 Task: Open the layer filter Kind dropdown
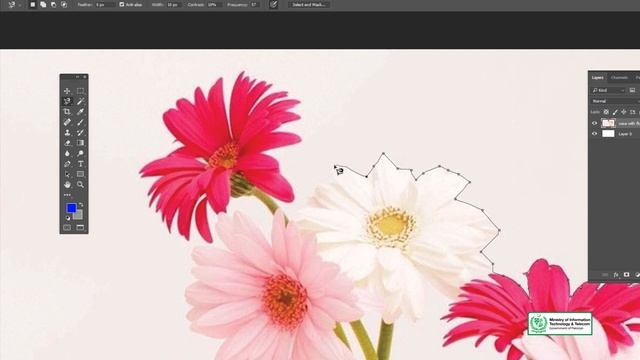point(609,90)
